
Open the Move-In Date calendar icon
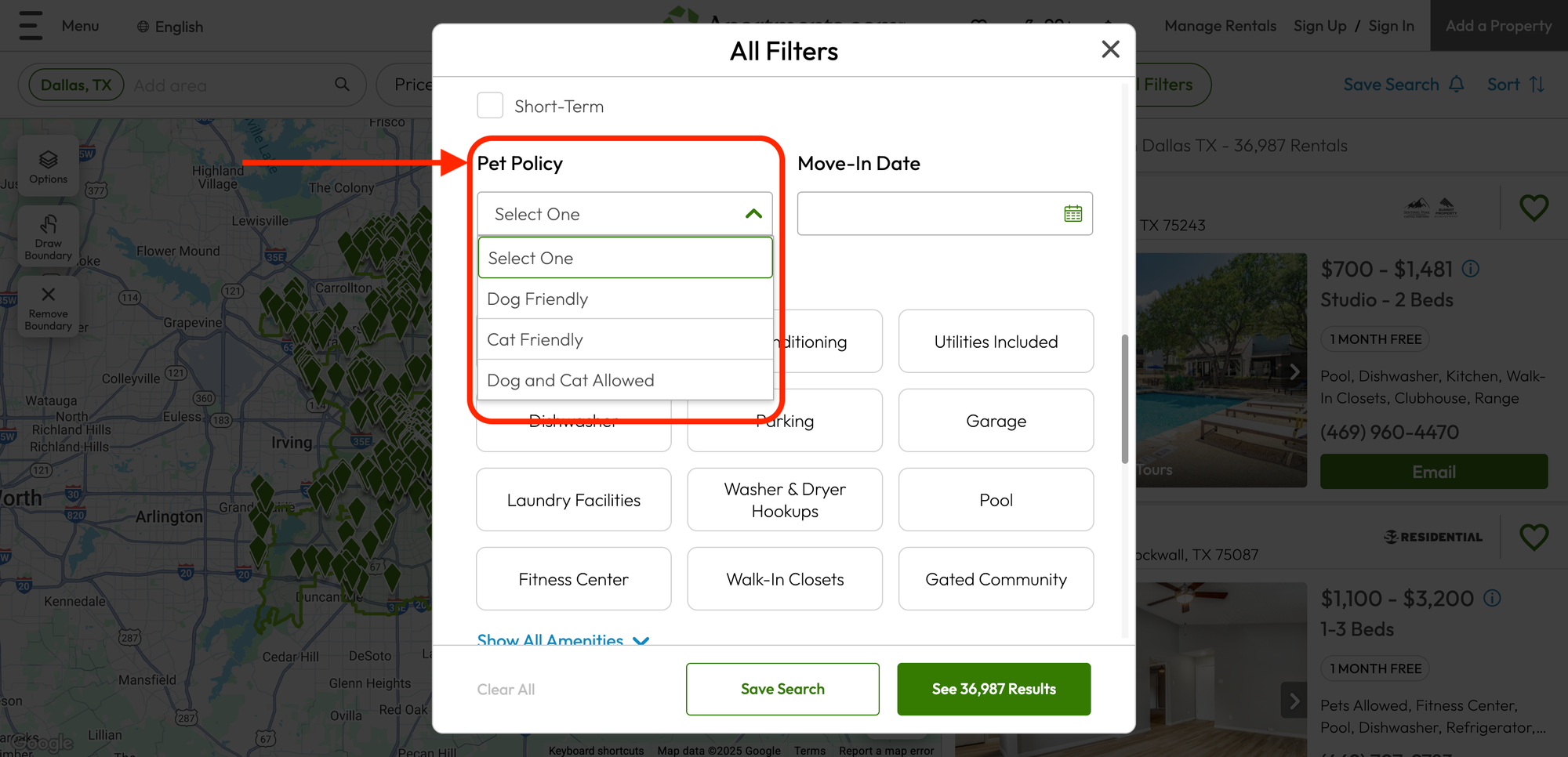click(x=1073, y=213)
